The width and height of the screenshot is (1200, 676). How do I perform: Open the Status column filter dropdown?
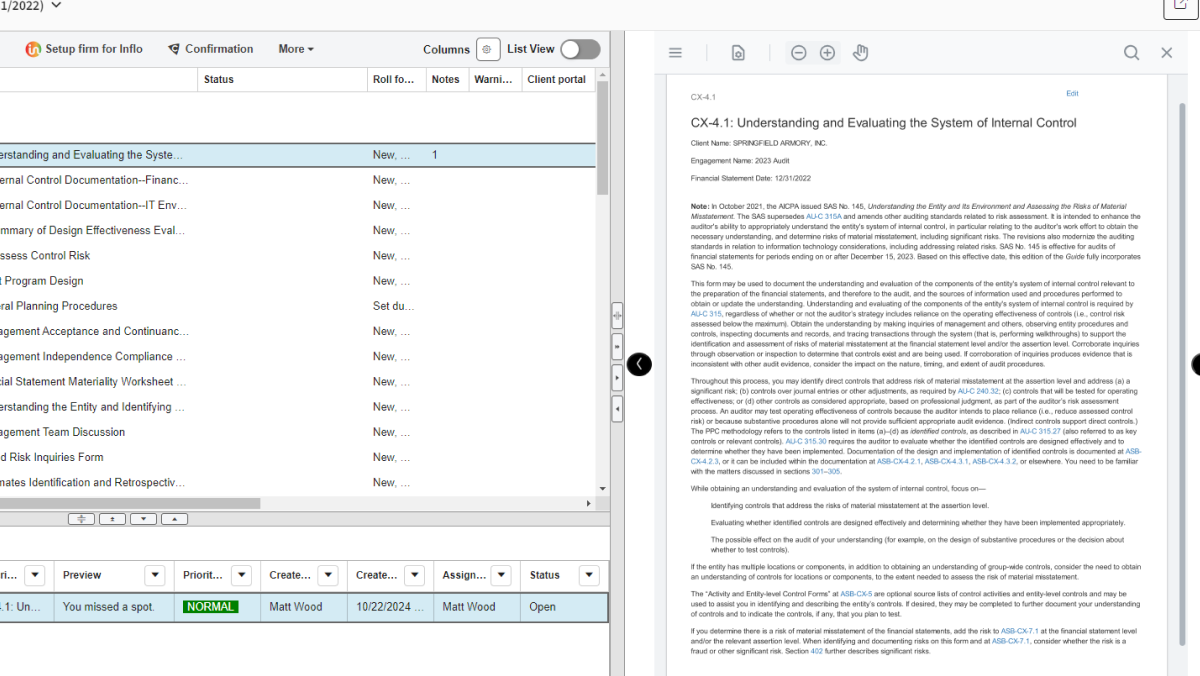(x=588, y=575)
